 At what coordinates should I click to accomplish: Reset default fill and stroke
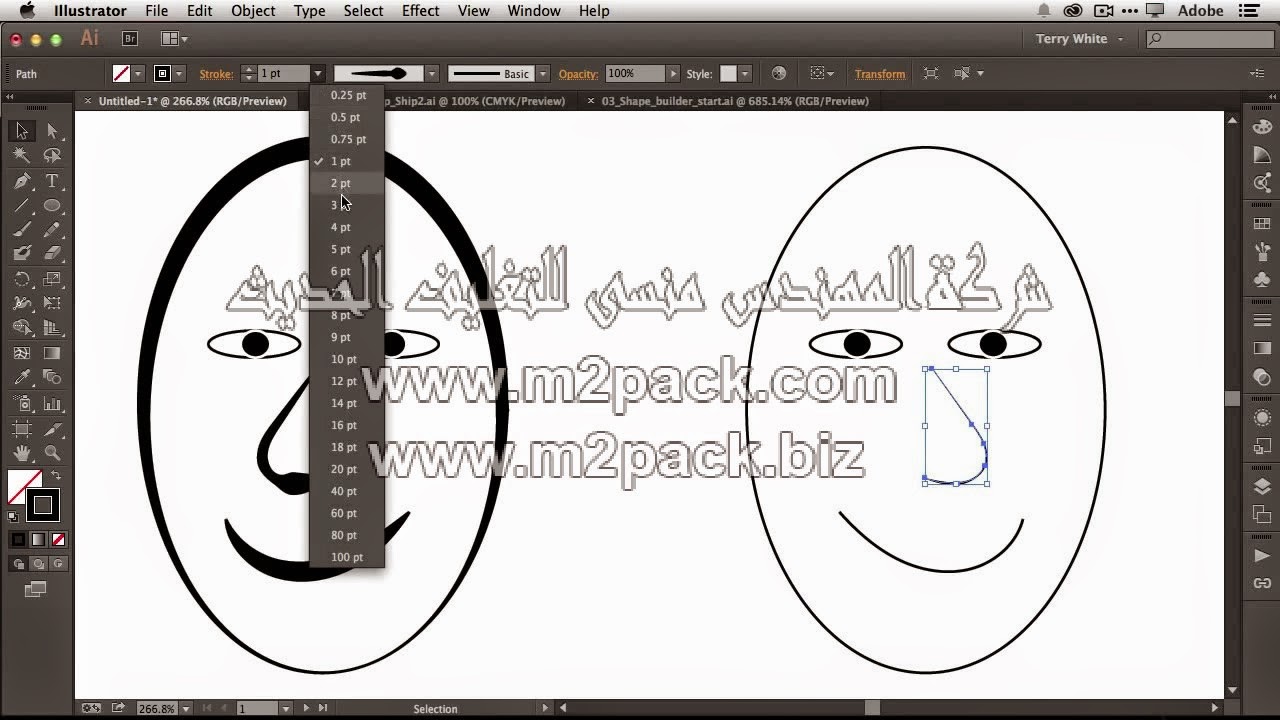(x=13, y=517)
